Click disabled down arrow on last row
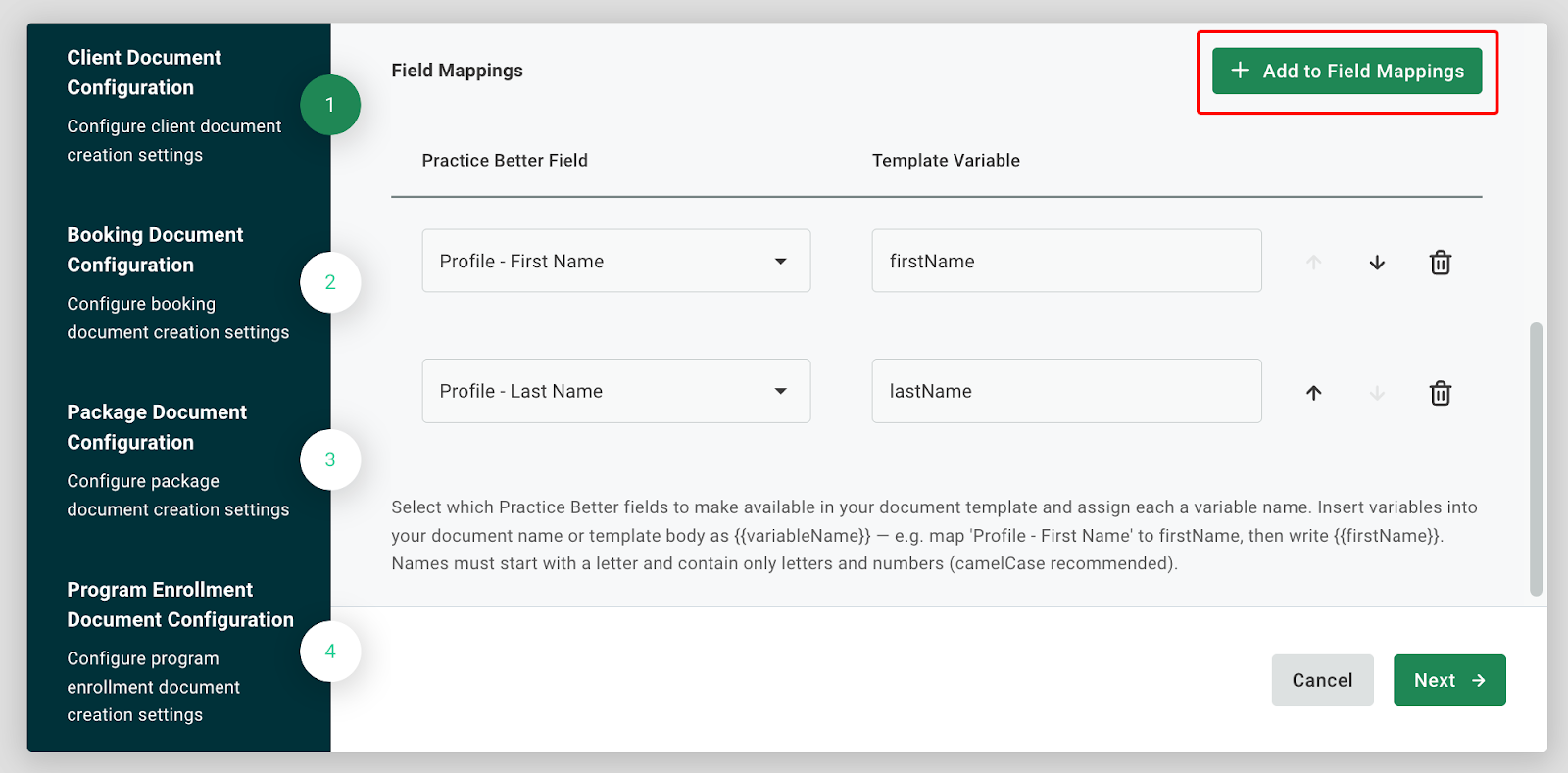The height and width of the screenshot is (773, 1568). [x=1377, y=393]
